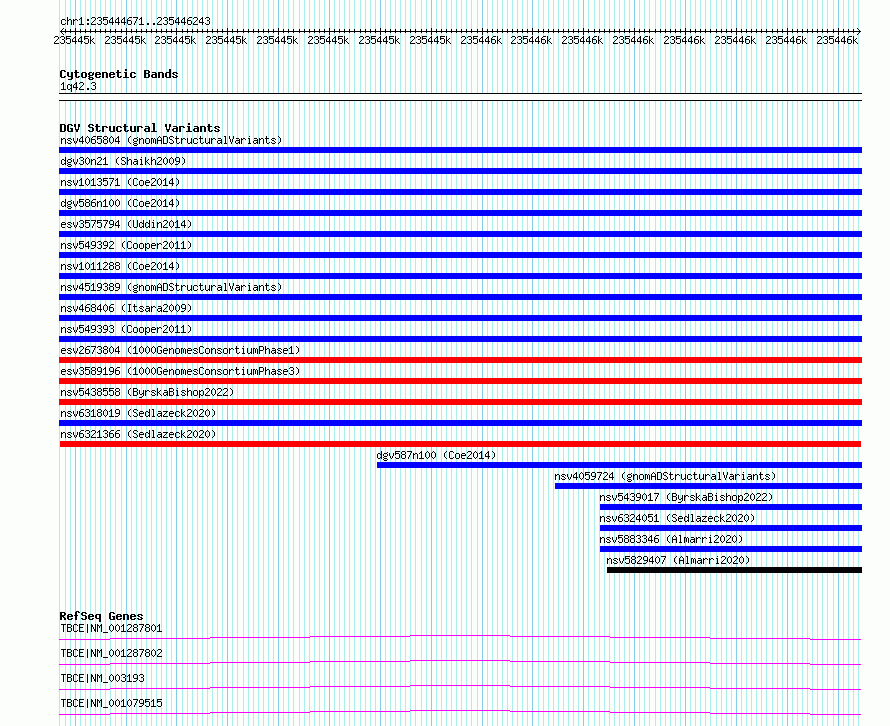Click the blue bar for dgv587n100
This screenshot has height=726, width=890.
(x=619, y=465)
